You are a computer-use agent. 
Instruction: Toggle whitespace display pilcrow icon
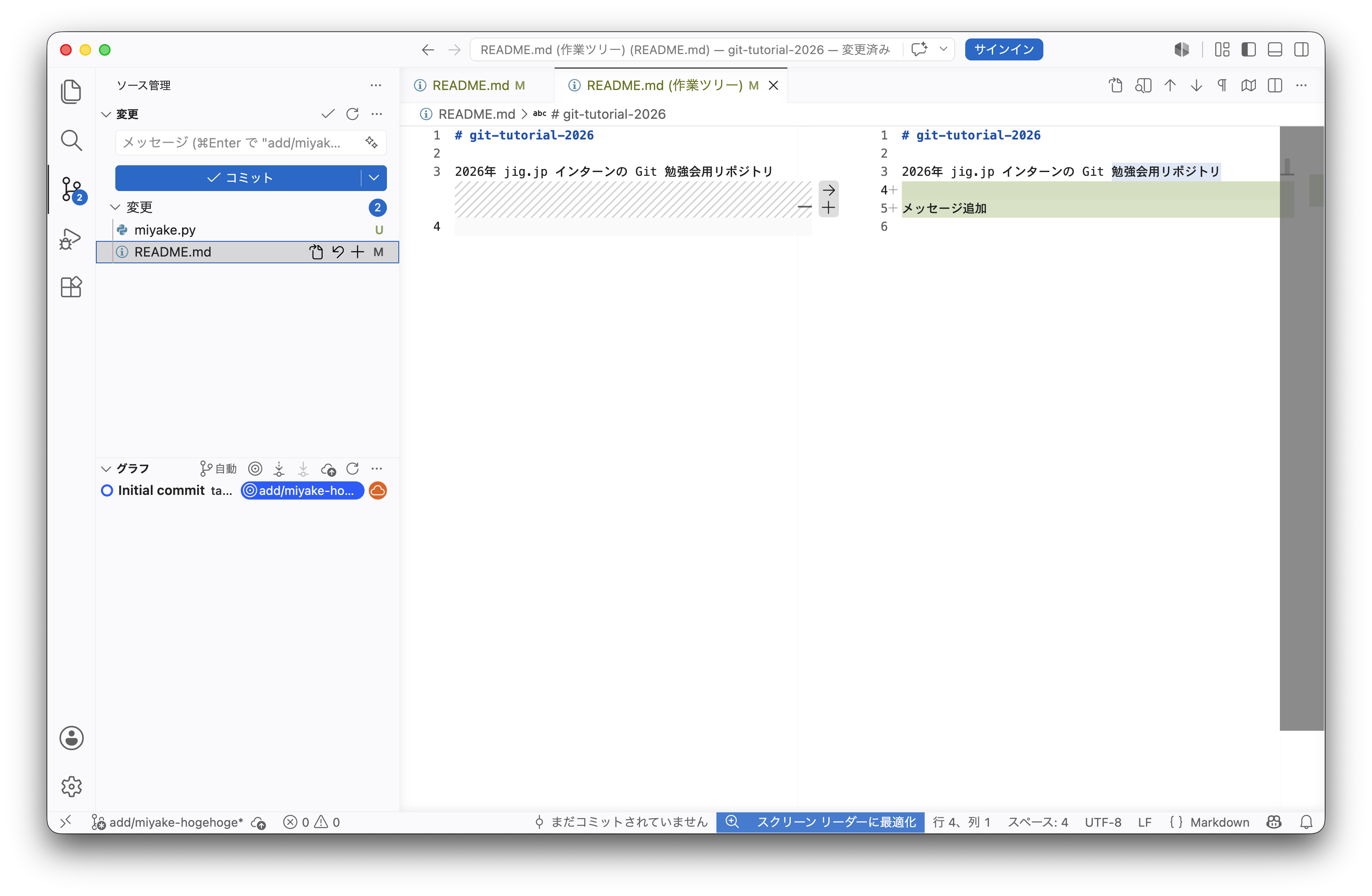coord(1222,85)
